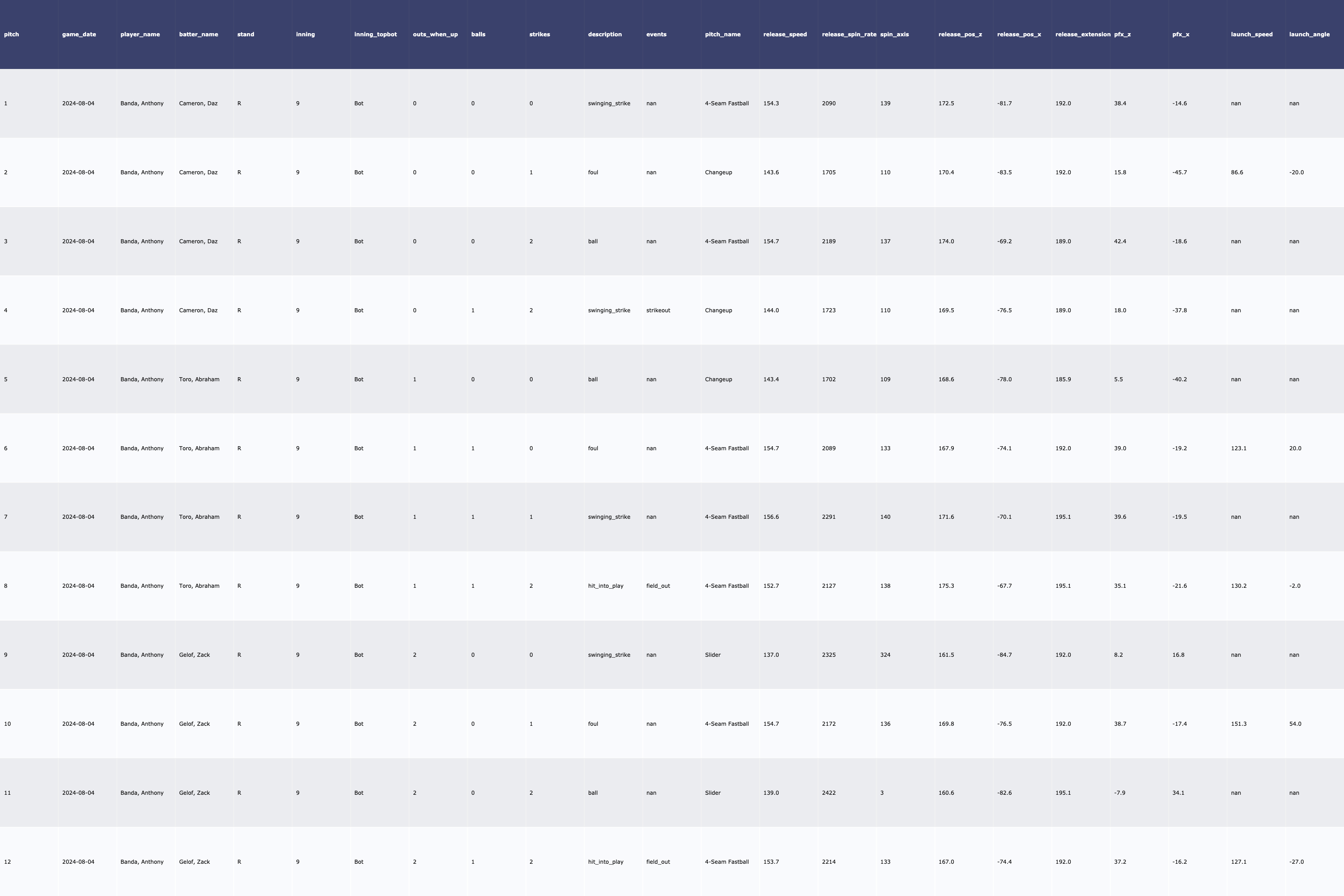The image size is (1344, 896).
Task: Click the game_date column header
Action: coord(79,34)
